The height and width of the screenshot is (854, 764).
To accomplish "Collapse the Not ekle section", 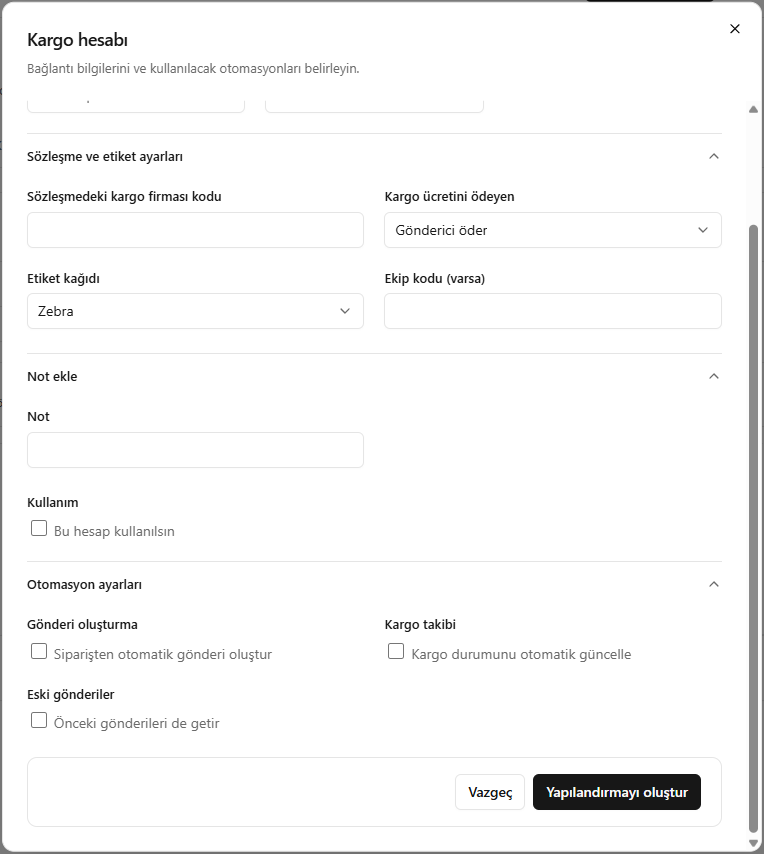I will tap(714, 376).
